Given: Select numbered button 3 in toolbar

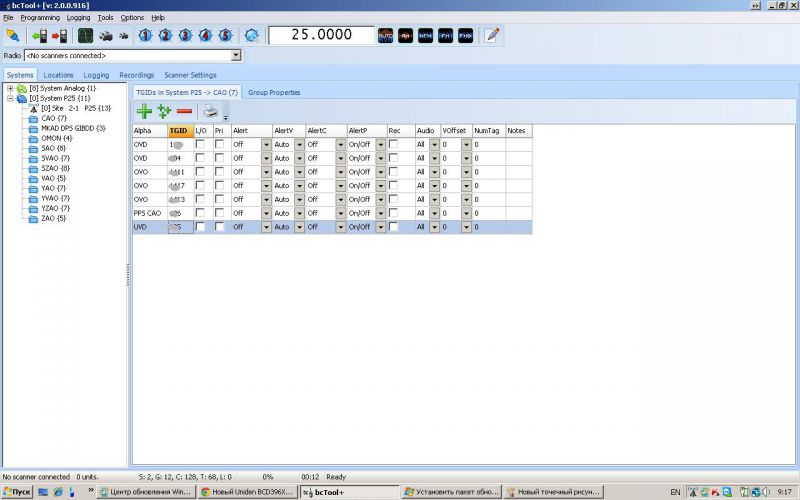Looking at the screenshot, I should click(185, 36).
